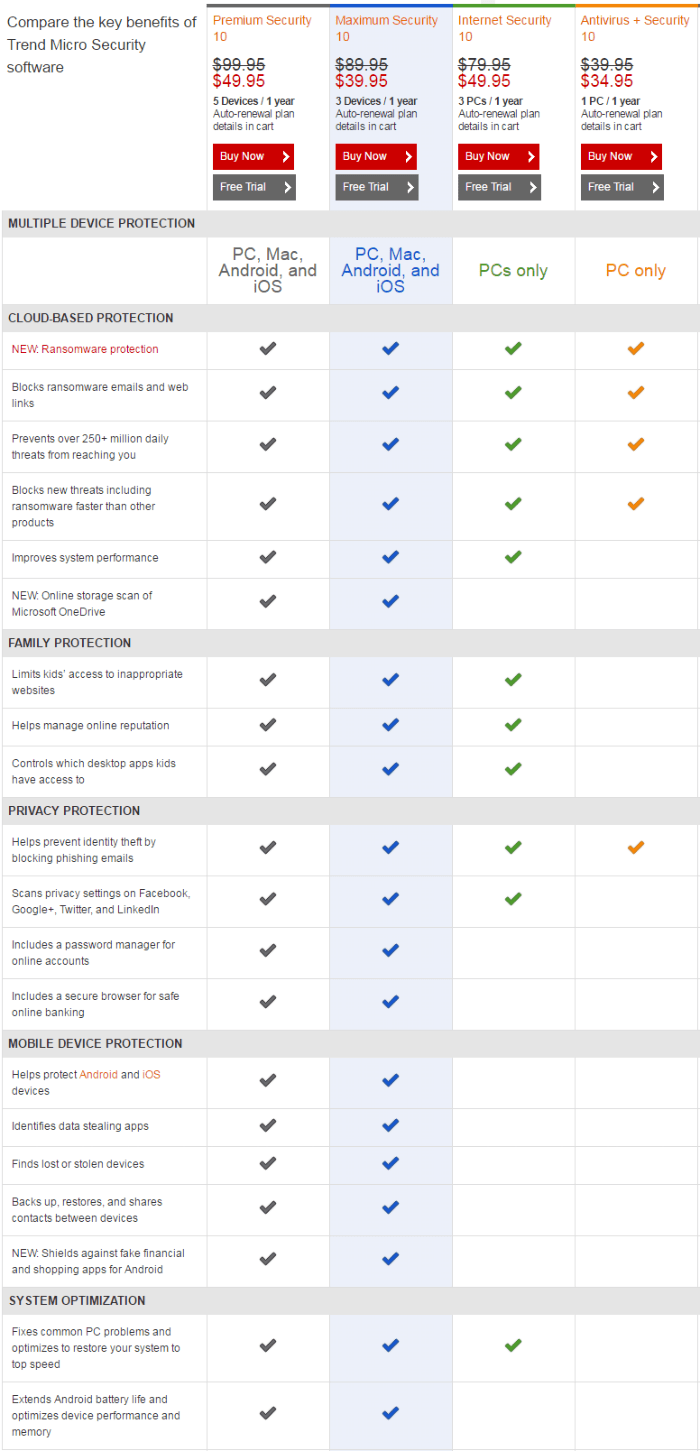Screen dimensions: 700x1451
Task: Start Free Trial of Internet Security 10
Action: point(499,187)
